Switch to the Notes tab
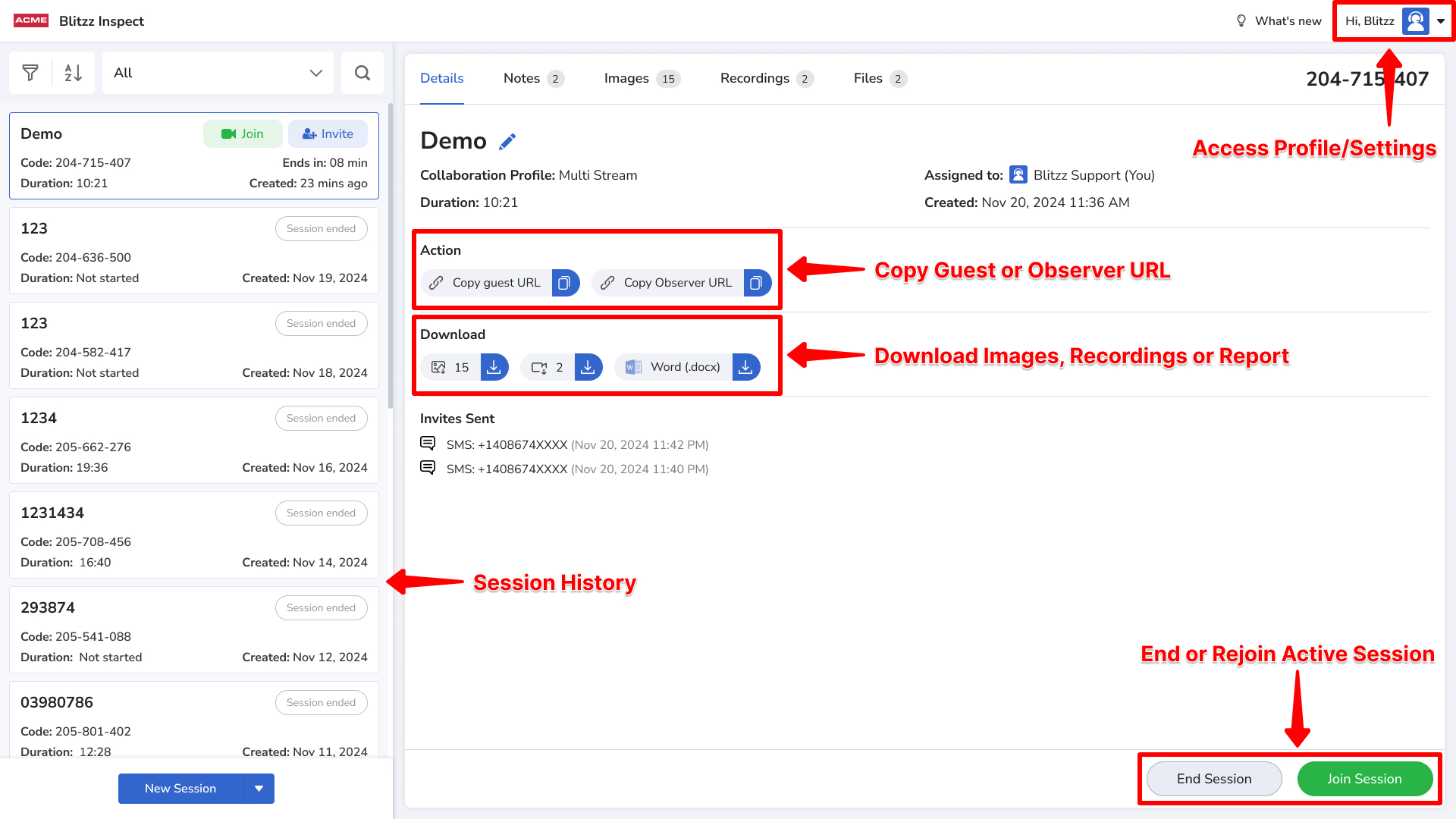 click(x=533, y=78)
